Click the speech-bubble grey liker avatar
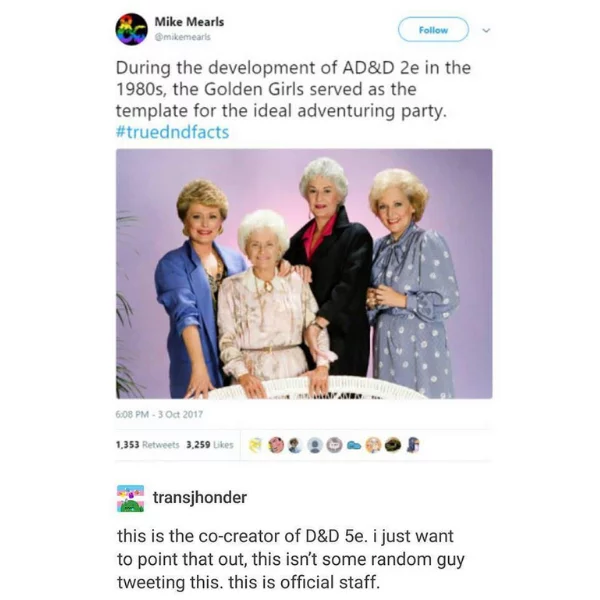 (334, 445)
